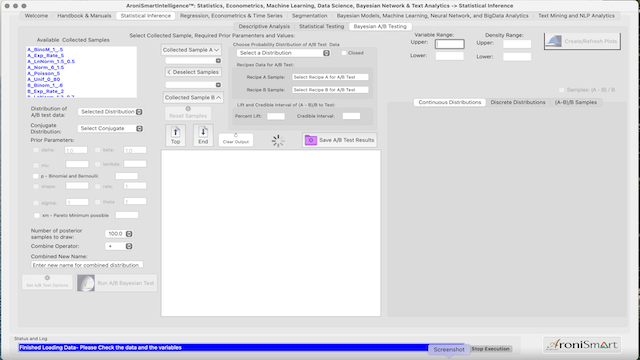The height and width of the screenshot is (360, 640).
Task: Click the Collected Sample B button
Action: (x=193, y=98)
